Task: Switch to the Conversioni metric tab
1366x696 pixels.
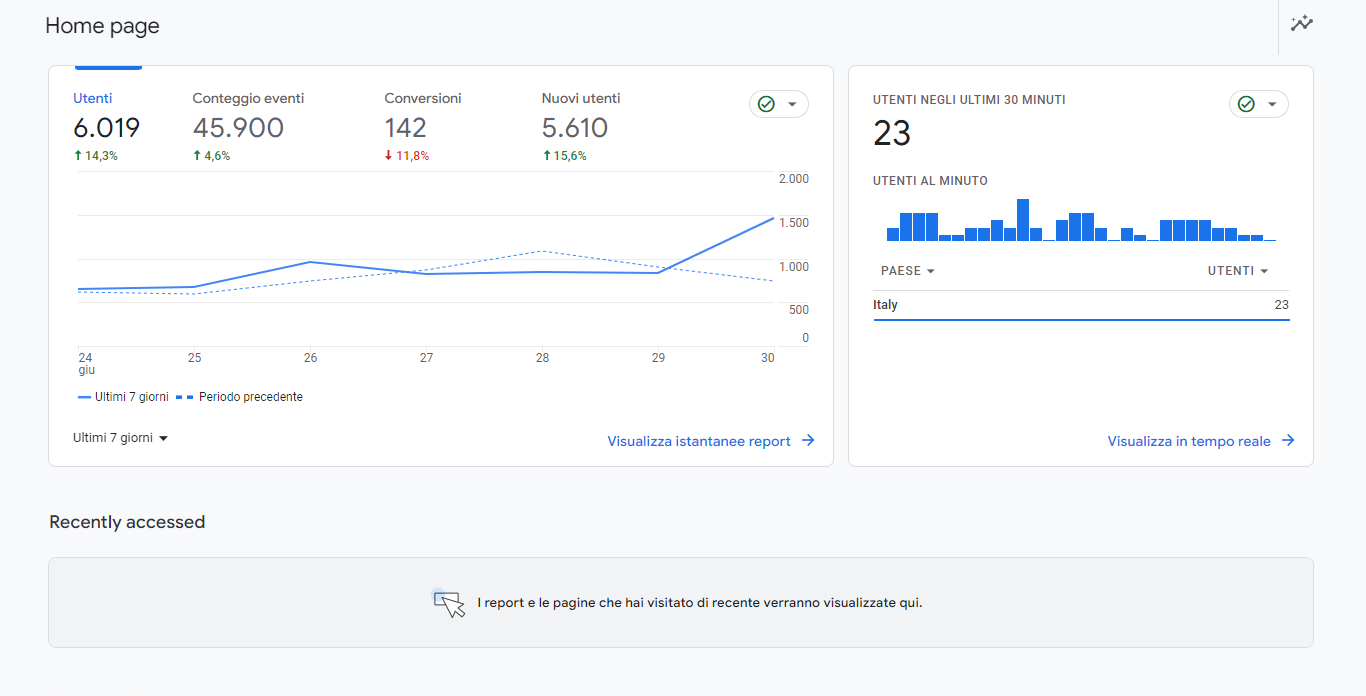Action: coord(422,128)
